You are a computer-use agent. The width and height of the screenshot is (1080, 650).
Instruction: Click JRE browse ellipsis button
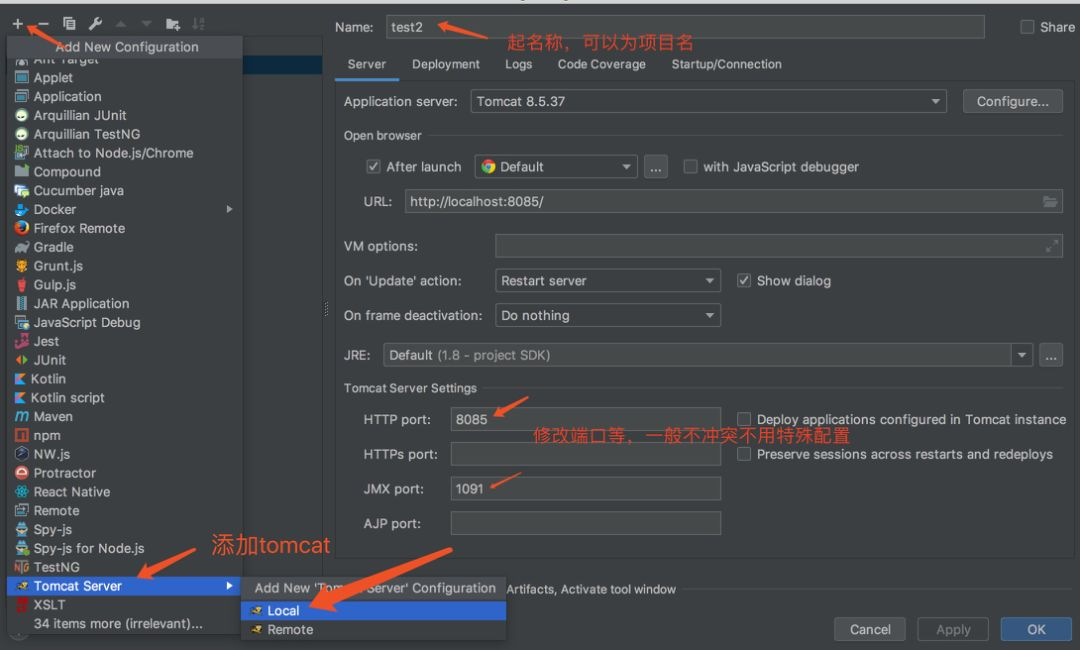[1050, 355]
